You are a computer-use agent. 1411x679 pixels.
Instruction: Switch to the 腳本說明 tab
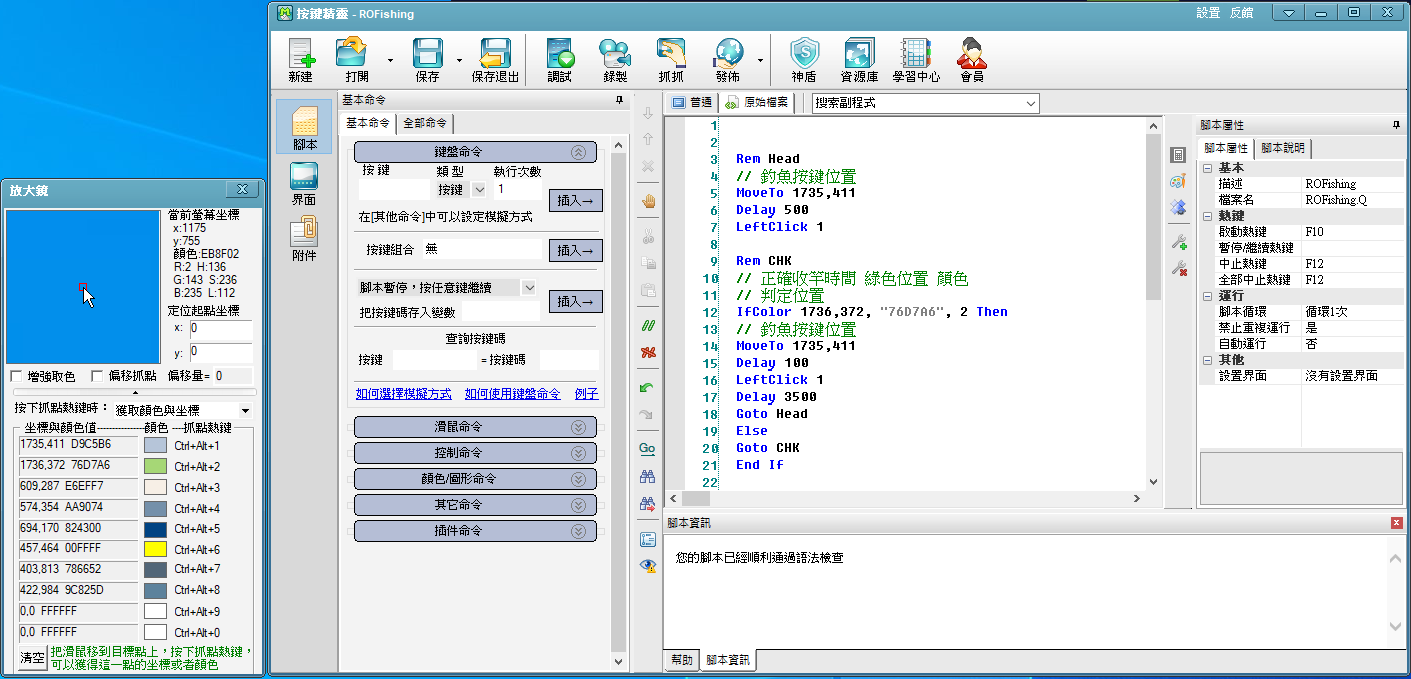(1283, 148)
